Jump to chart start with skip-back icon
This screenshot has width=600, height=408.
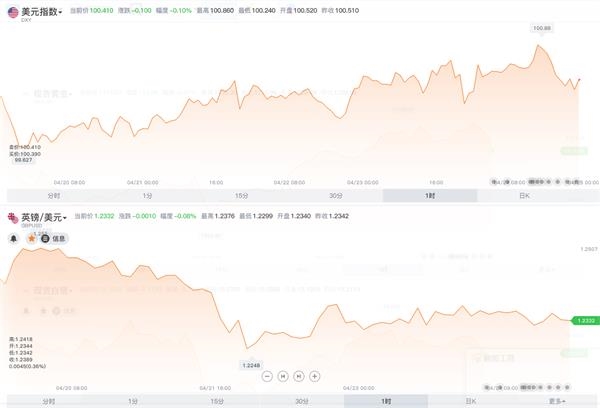pos(283,376)
